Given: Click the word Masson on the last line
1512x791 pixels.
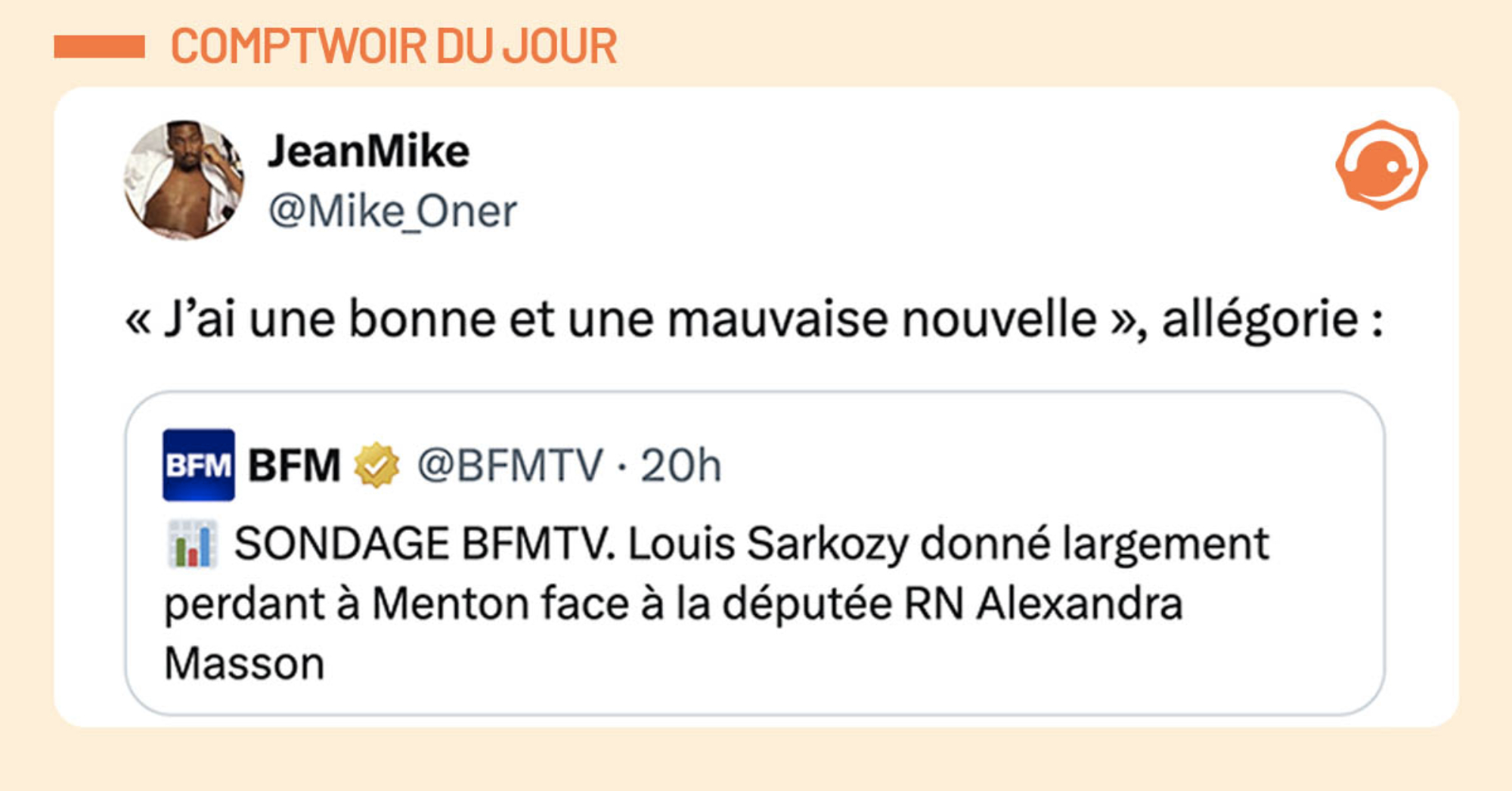Looking at the screenshot, I should coord(244,664).
